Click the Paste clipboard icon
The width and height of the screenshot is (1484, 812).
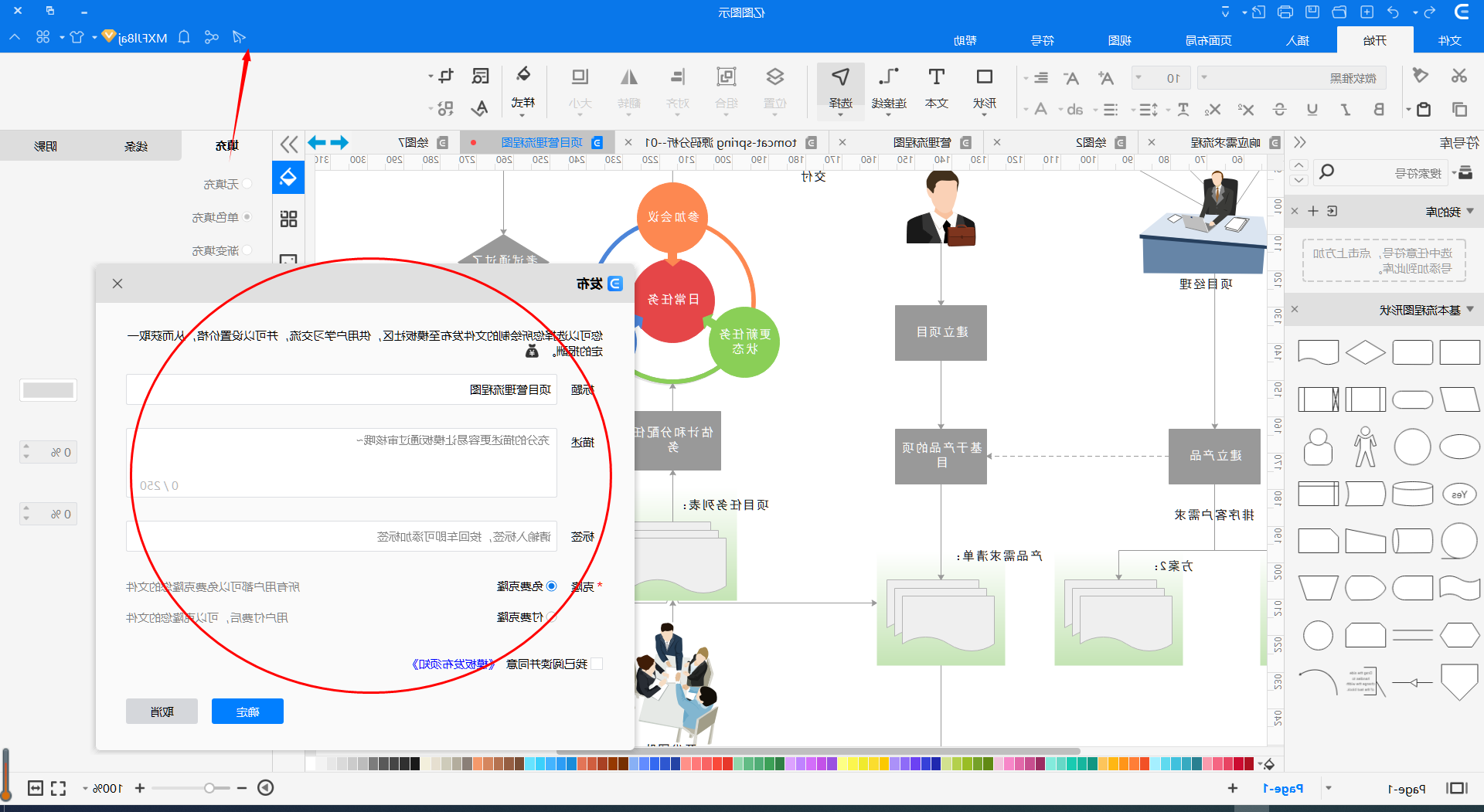coord(1424,109)
